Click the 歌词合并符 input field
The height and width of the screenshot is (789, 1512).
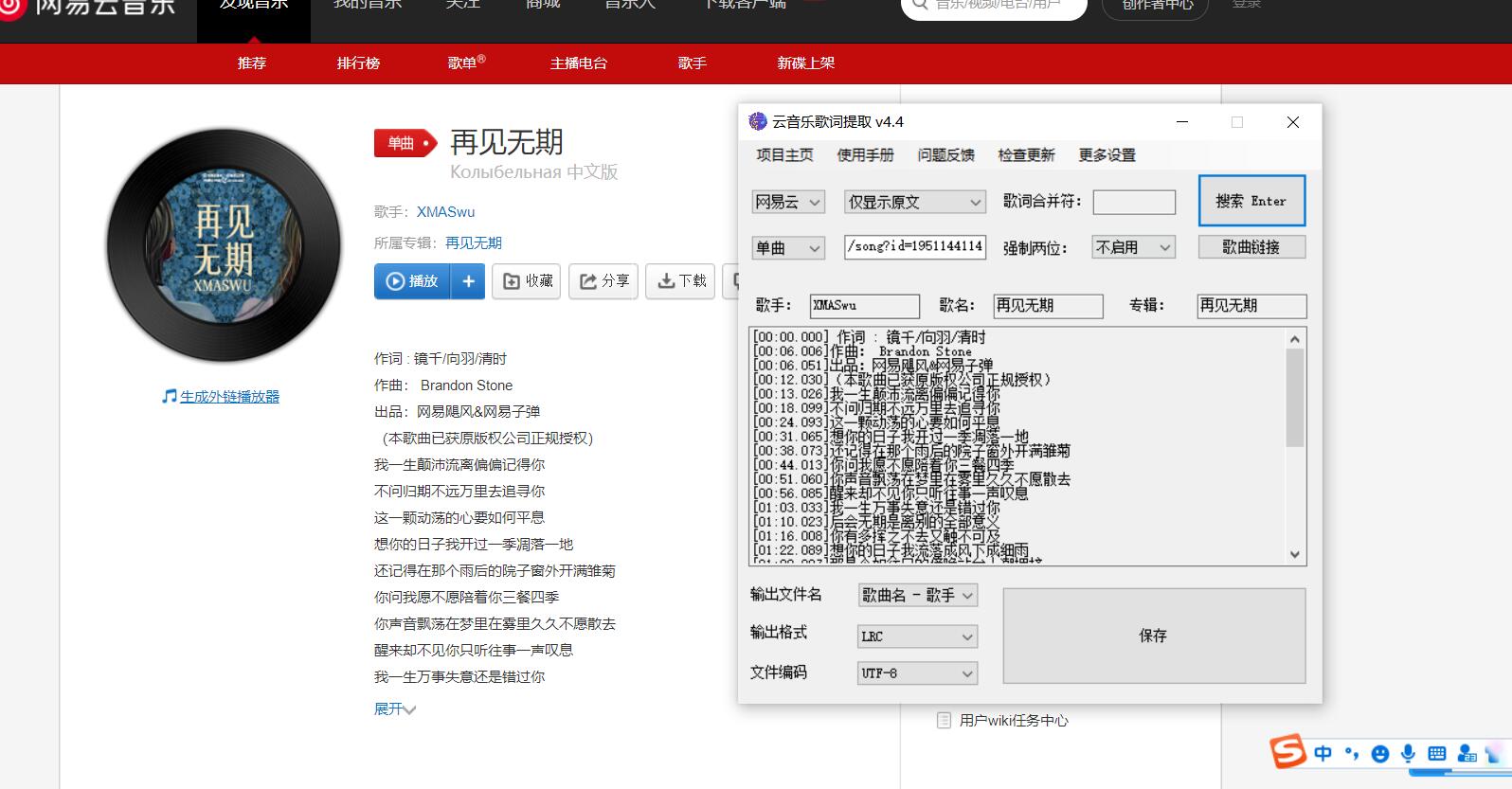(1134, 202)
